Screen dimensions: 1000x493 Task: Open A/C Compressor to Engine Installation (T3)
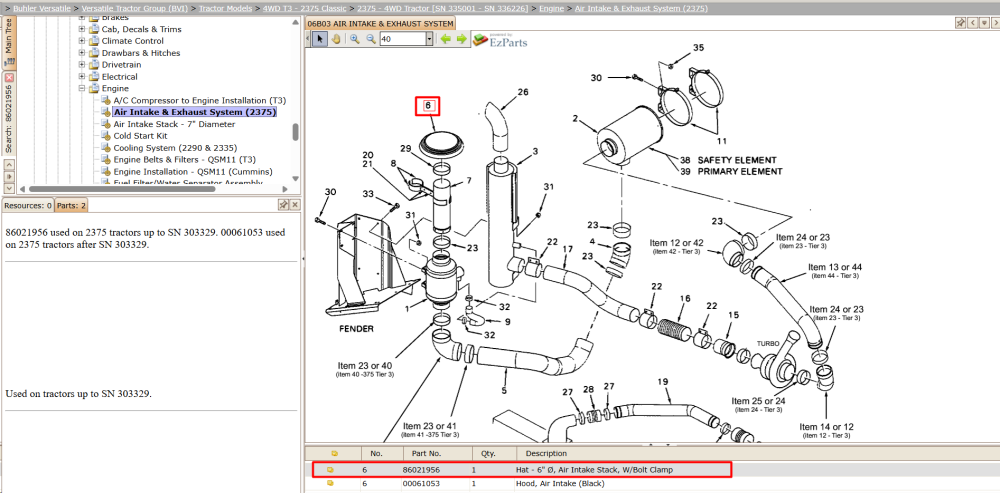[200, 101]
